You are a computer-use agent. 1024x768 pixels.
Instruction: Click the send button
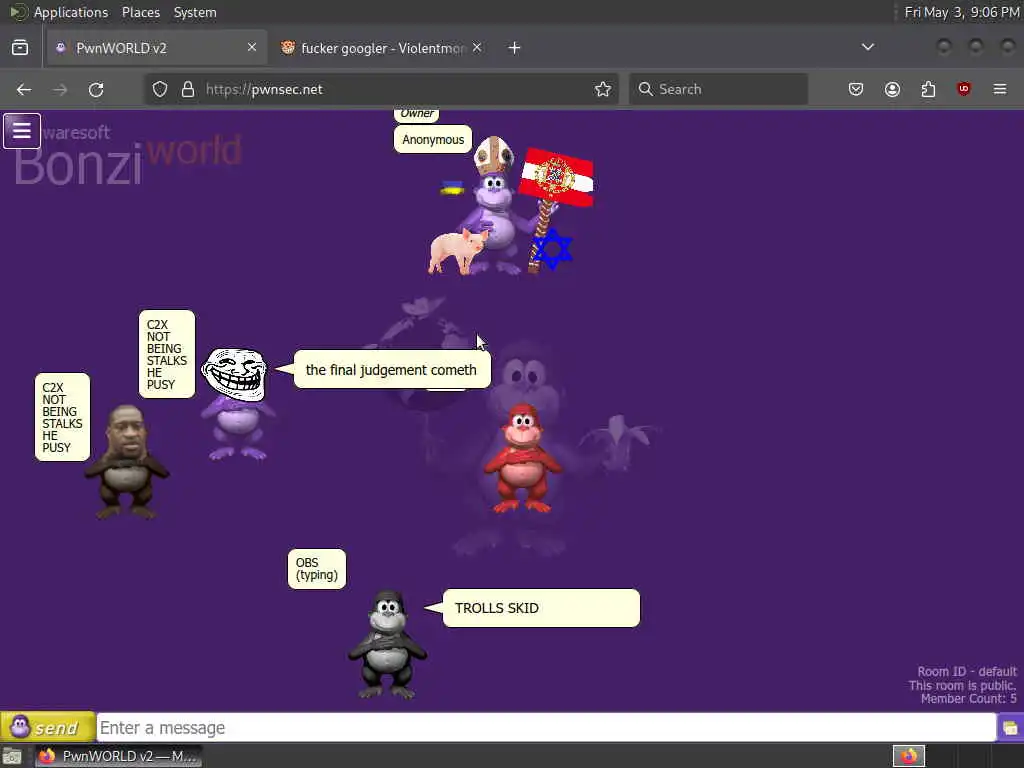(48, 727)
